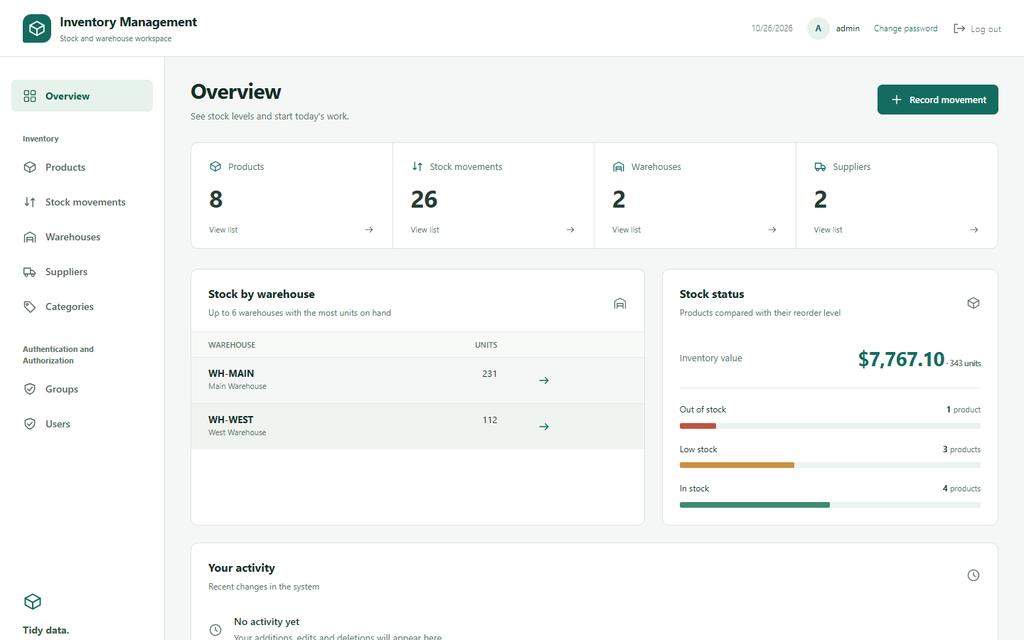Image resolution: width=1024 pixels, height=640 pixels.
Task: Click the Change password link
Action: [905, 29]
